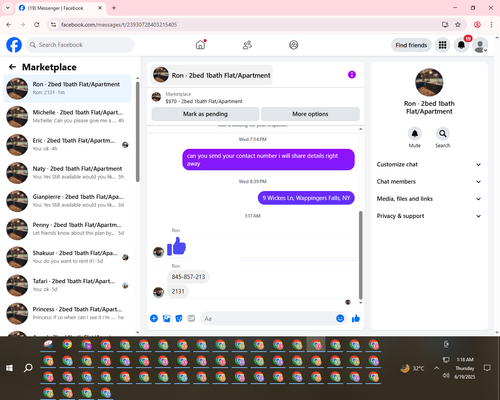The width and height of the screenshot is (500, 400).
Task: Expand the Privacy & support section
Action: click(x=429, y=216)
